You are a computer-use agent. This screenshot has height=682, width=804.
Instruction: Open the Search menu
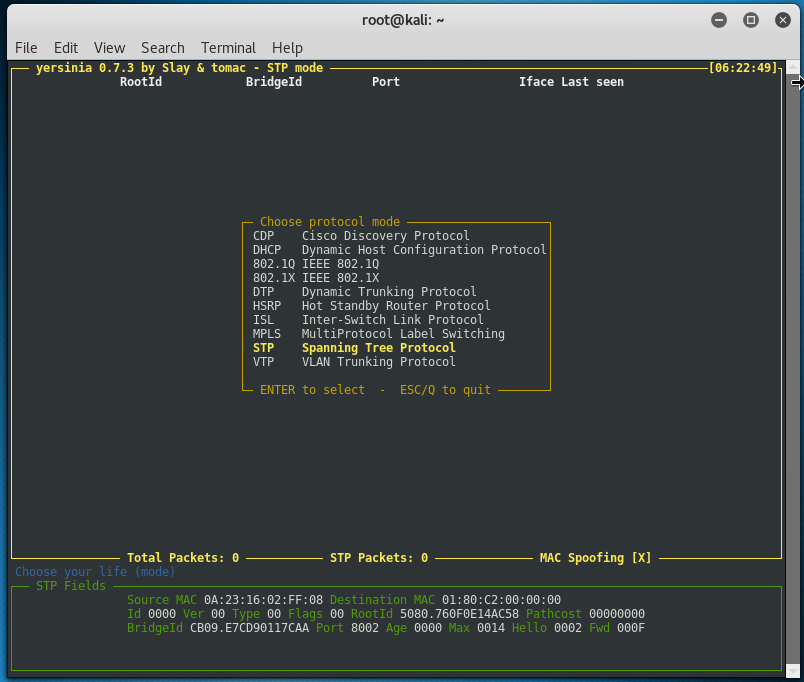163,48
